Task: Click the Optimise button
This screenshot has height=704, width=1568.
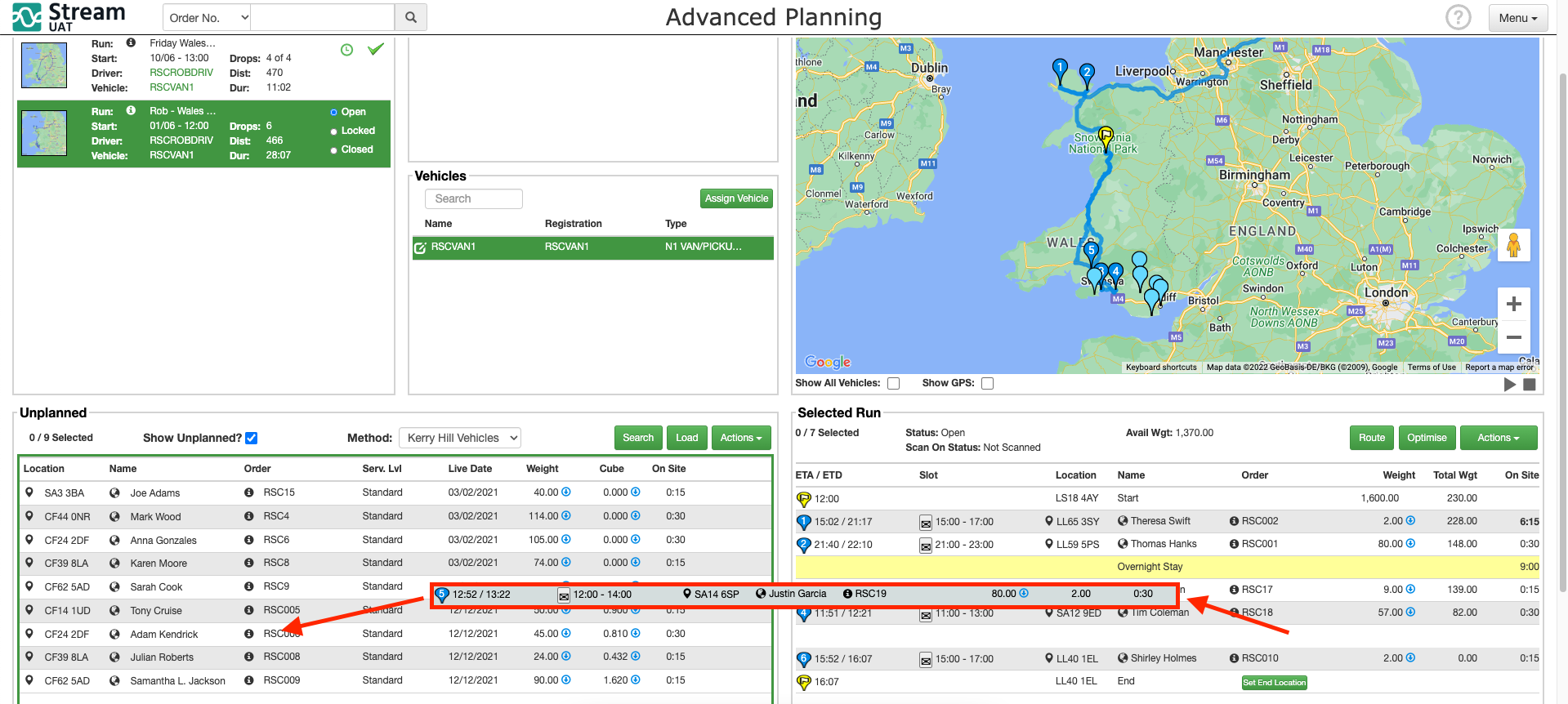Action: pos(1427,438)
